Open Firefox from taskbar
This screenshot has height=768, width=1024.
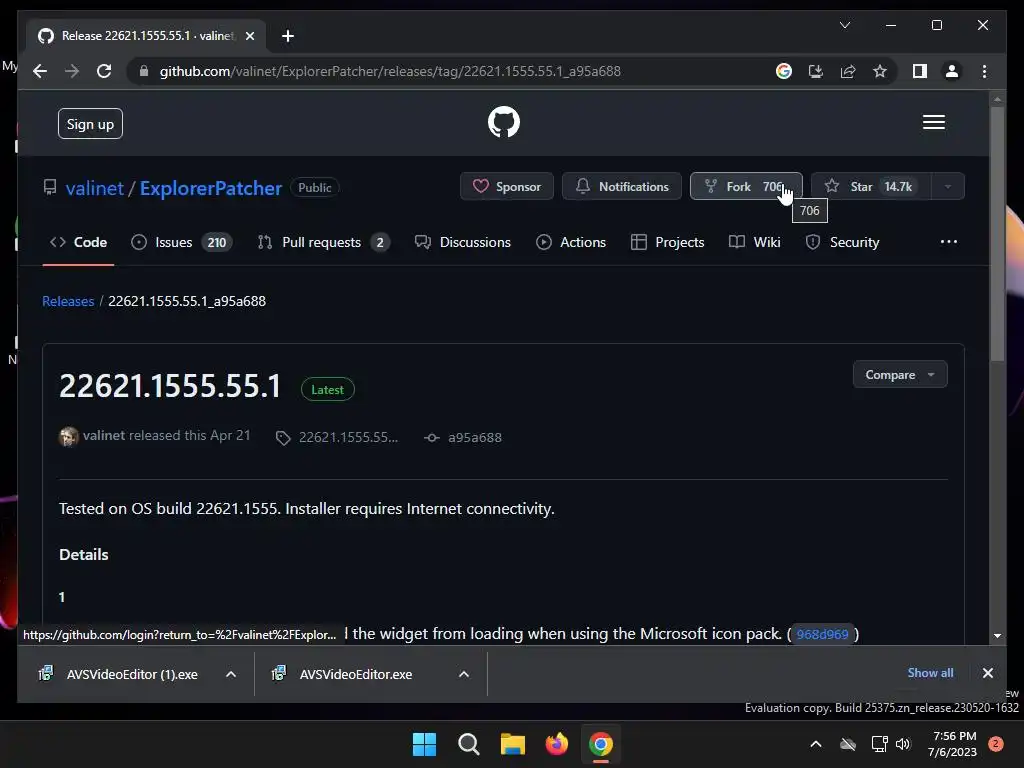coord(556,744)
